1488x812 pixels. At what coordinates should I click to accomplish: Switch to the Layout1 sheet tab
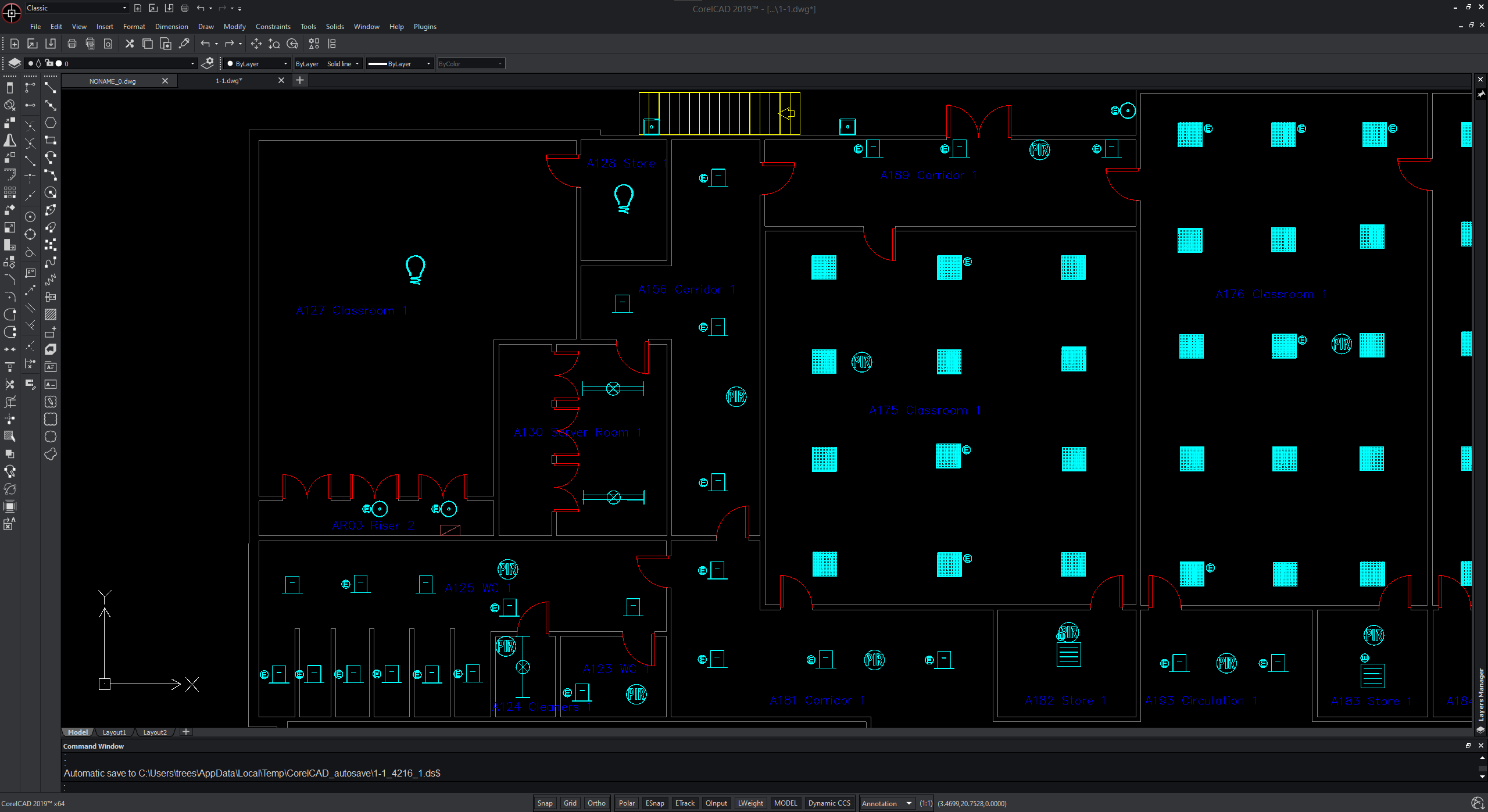(x=114, y=732)
